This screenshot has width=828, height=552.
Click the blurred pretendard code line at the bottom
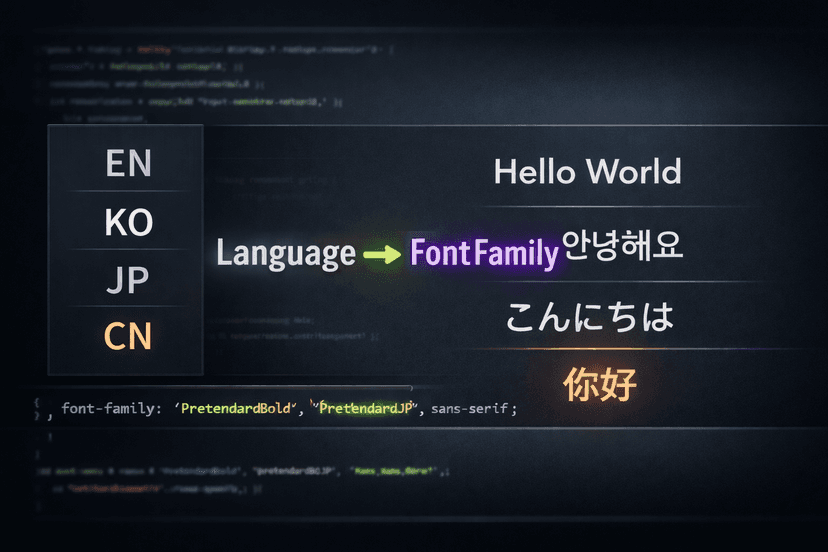click(x=243, y=471)
